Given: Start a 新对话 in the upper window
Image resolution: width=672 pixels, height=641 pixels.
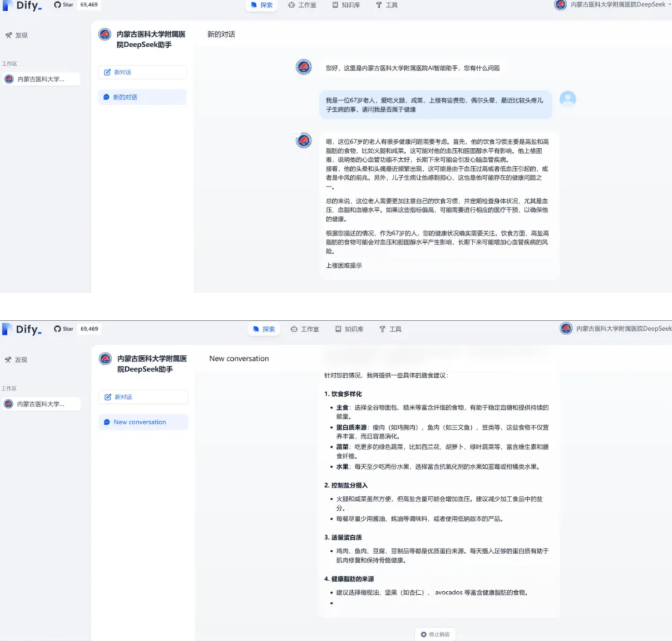Looking at the screenshot, I should tap(142, 72).
